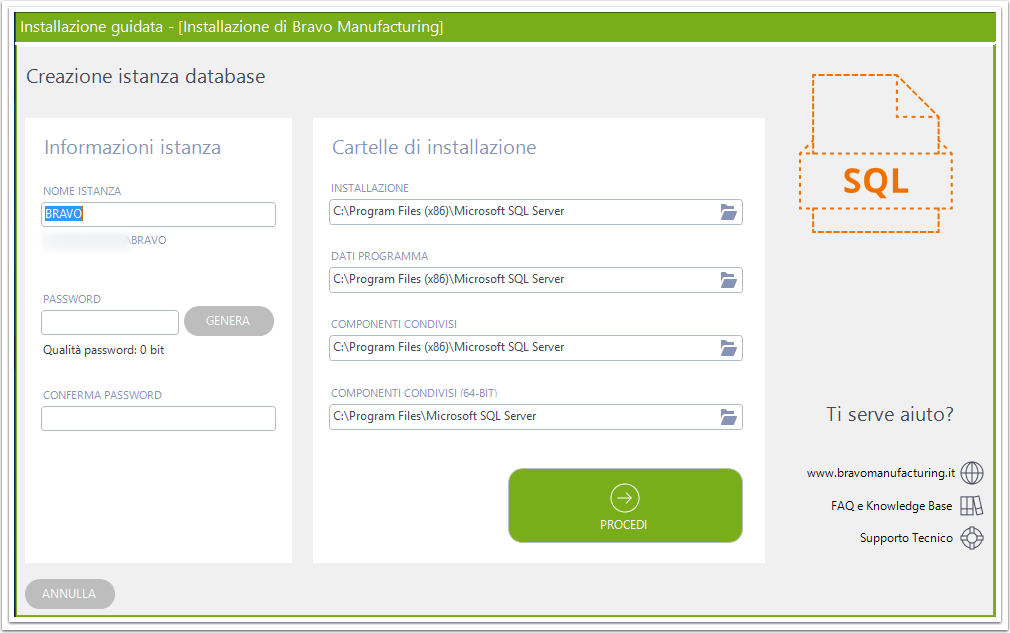Click into the CONFERMA PASSWORD field

(158, 419)
